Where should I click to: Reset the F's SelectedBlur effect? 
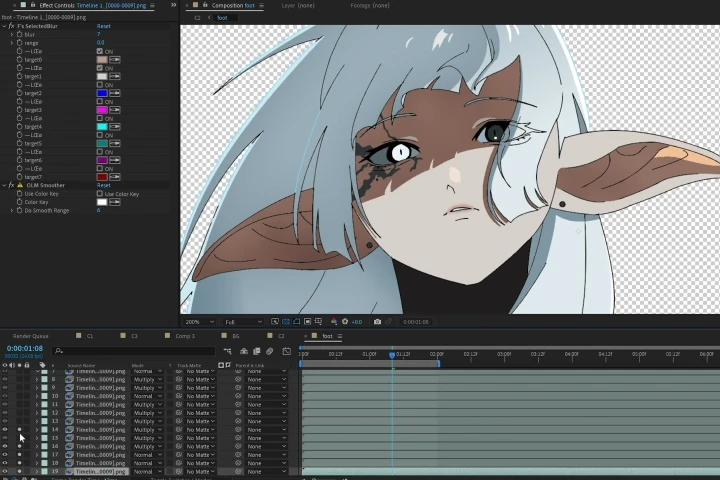coord(103,26)
